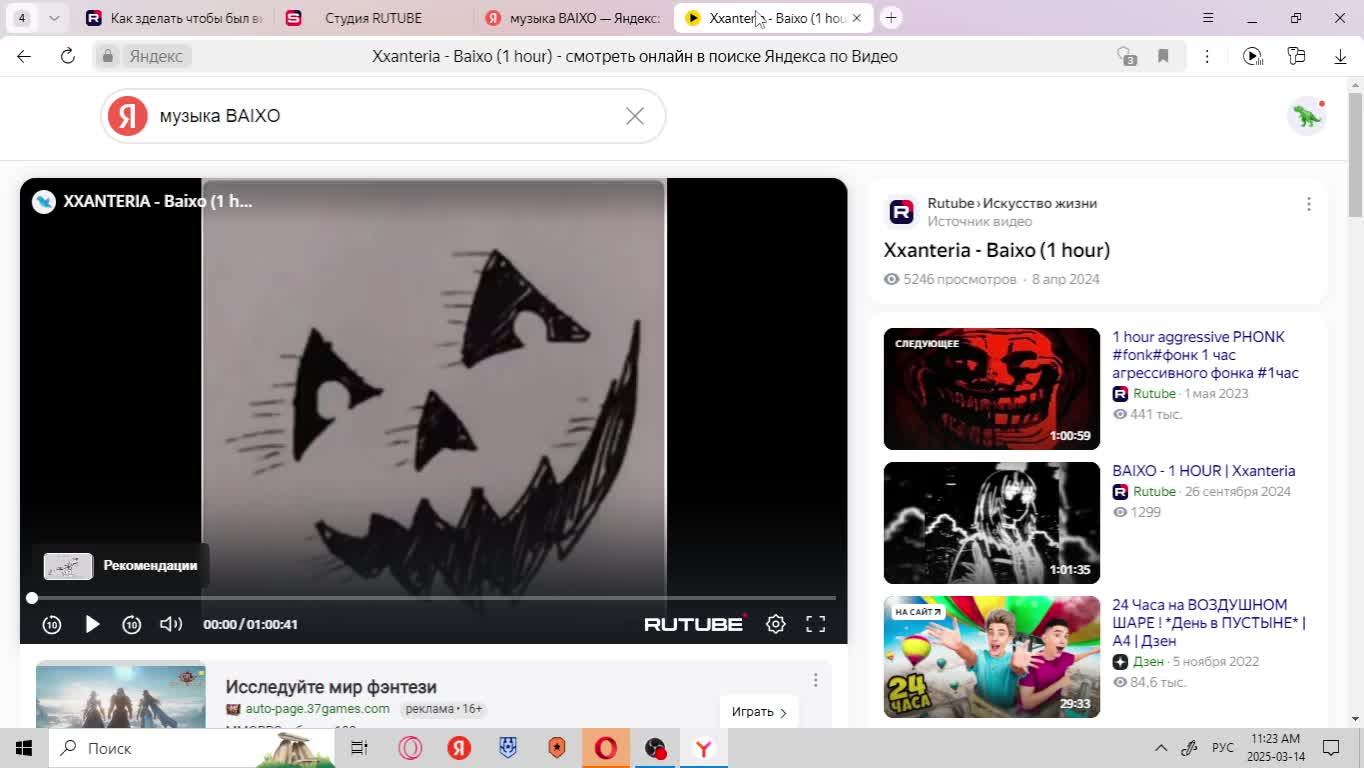Reload the current page

(x=68, y=56)
